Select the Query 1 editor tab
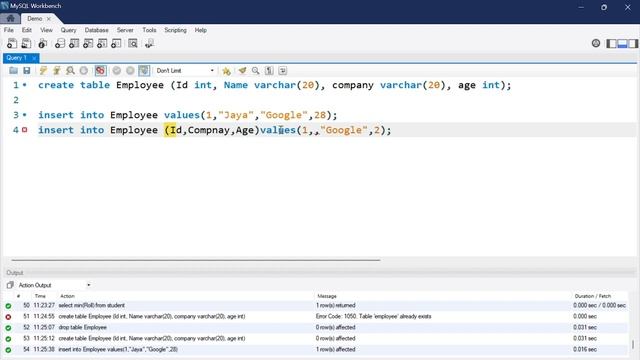The image size is (640, 360). pyautogui.click(x=17, y=58)
